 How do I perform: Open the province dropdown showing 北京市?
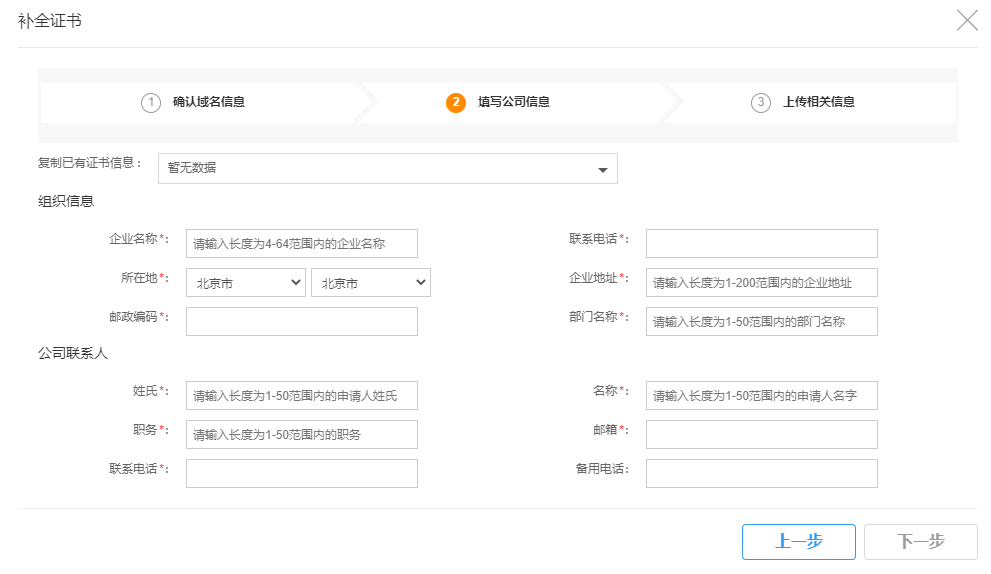tap(246, 283)
